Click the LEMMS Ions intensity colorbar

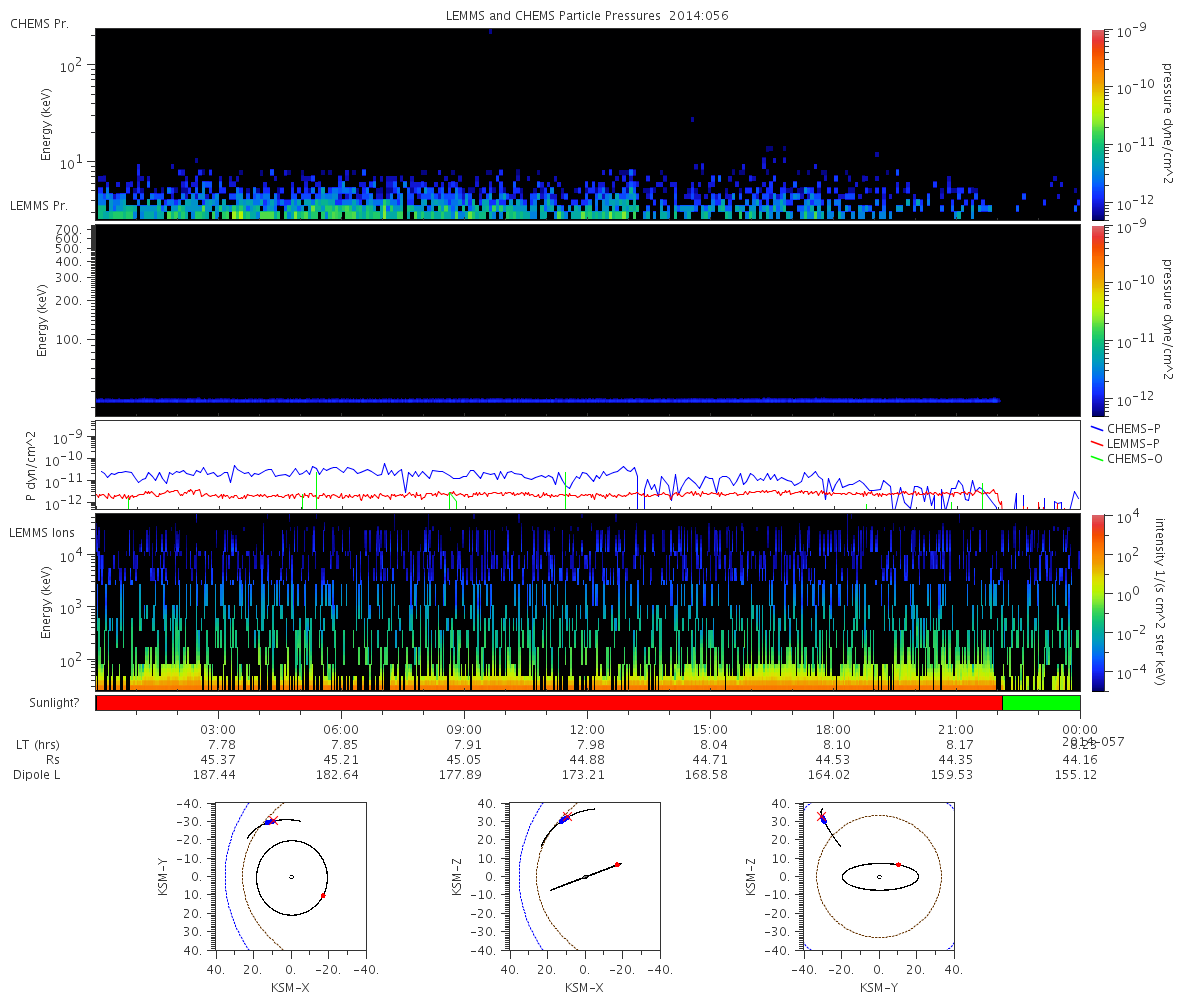(x=1097, y=603)
